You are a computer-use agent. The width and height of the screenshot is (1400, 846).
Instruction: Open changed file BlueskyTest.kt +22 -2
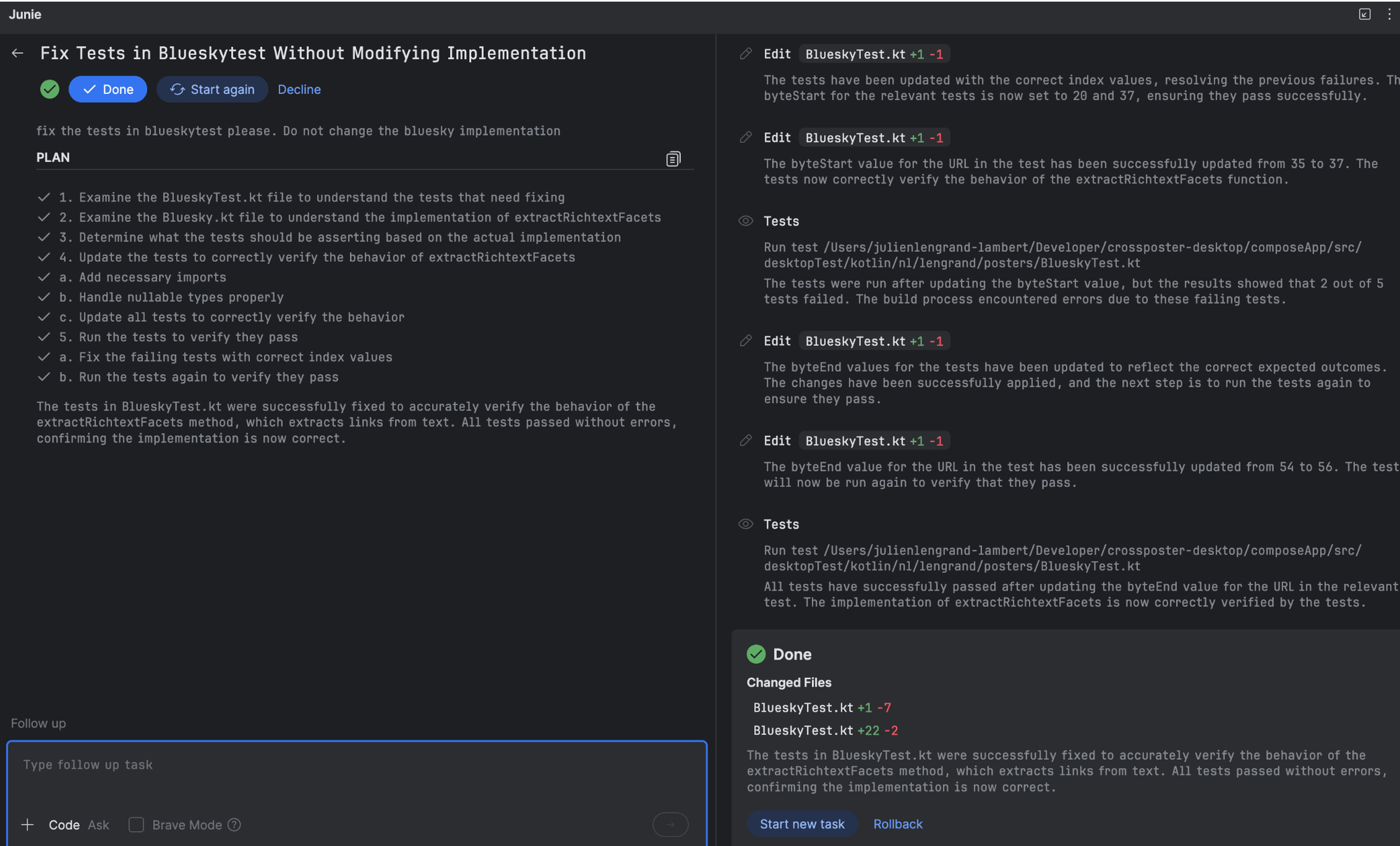[825, 730]
